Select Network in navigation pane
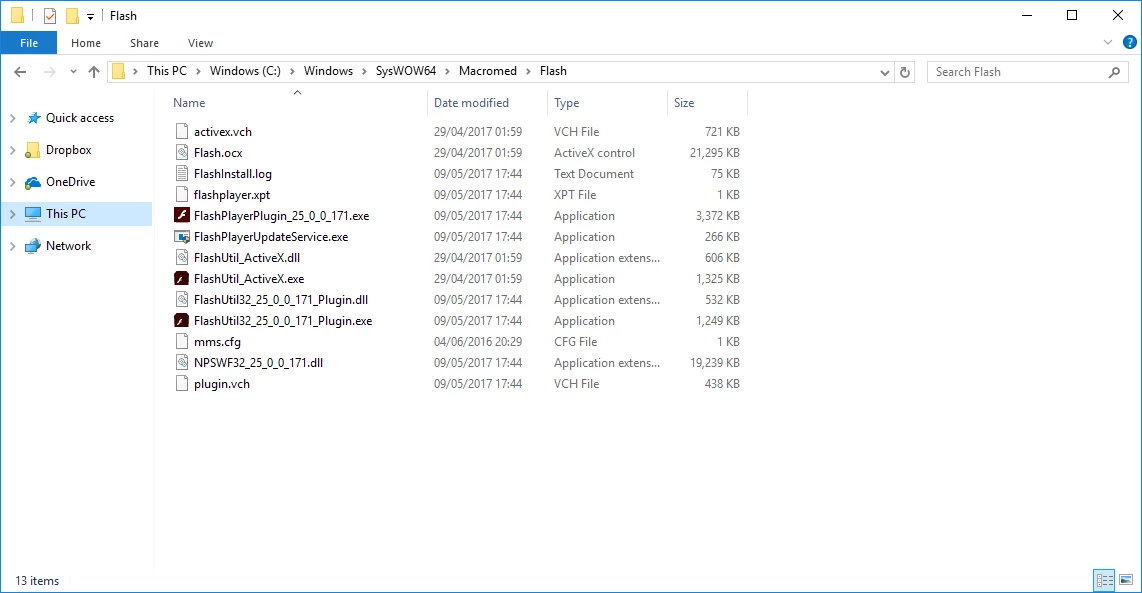The height and width of the screenshot is (593, 1142). [x=68, y=246]
